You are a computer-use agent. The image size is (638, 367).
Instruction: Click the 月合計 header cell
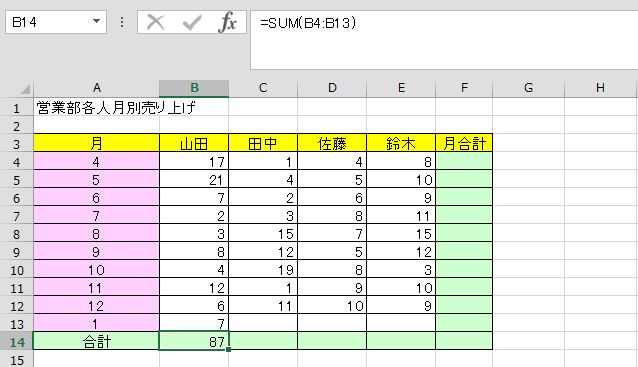(x=464, y=143)
